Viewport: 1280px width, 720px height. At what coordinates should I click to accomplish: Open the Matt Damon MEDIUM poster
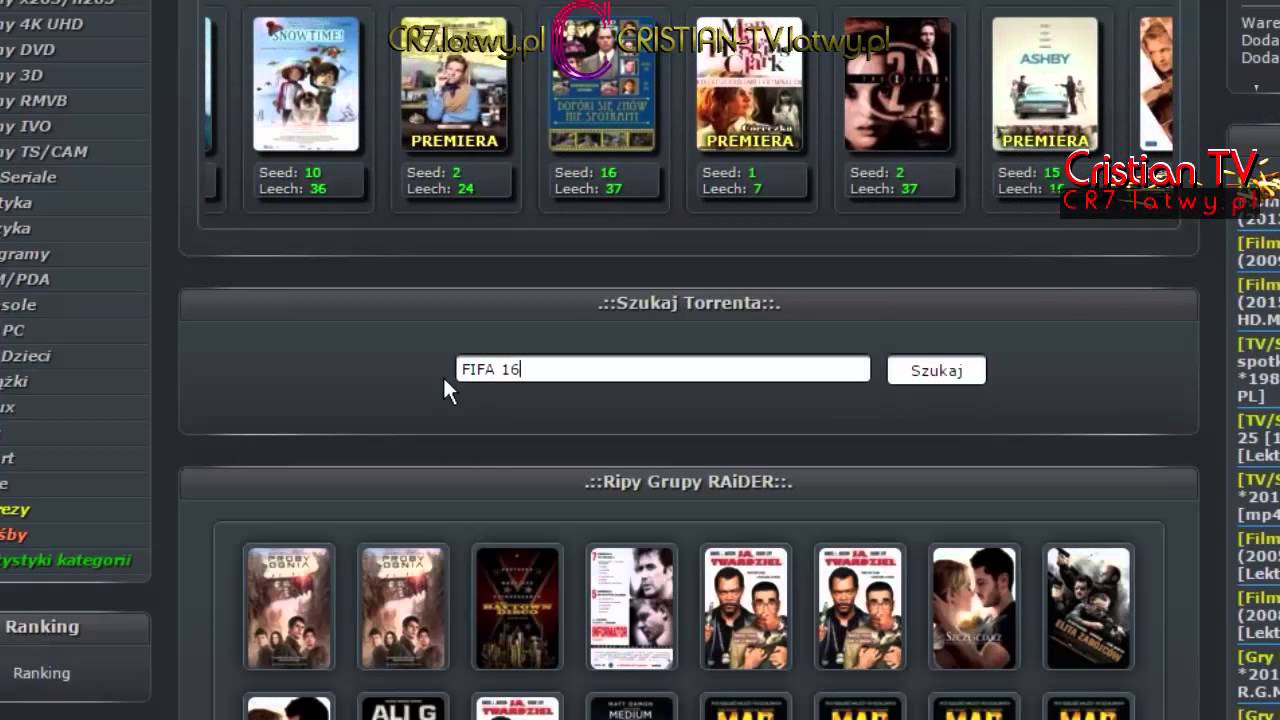(x=631, y=709)
